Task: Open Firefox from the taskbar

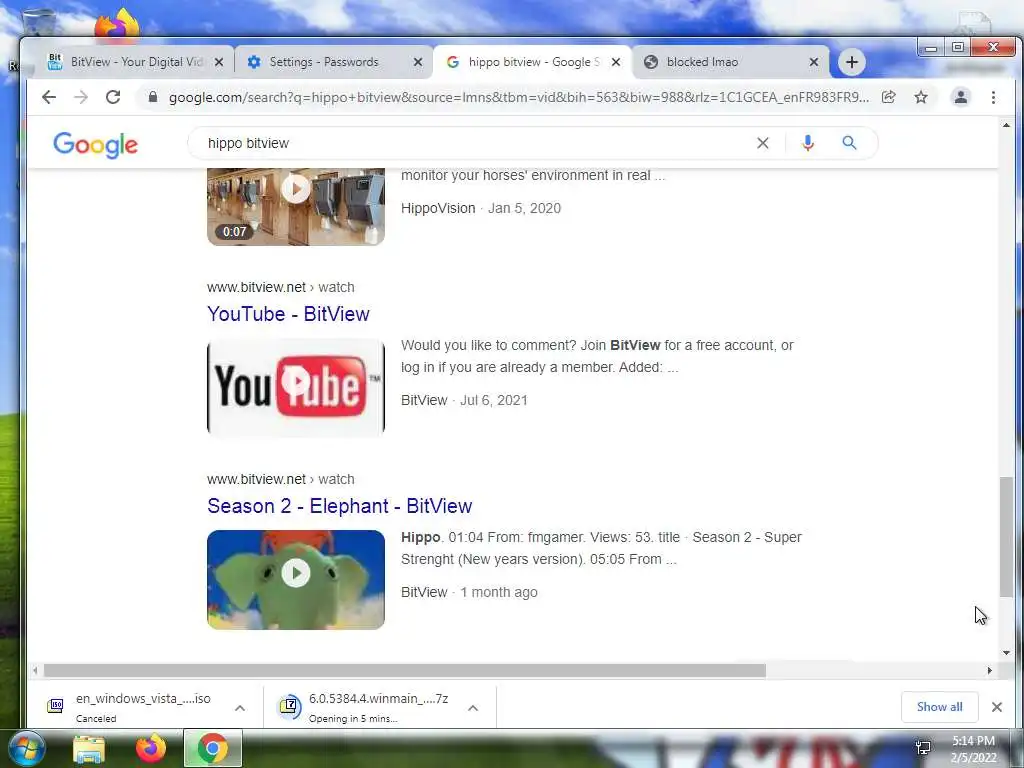Action: (x=151, y=748)
